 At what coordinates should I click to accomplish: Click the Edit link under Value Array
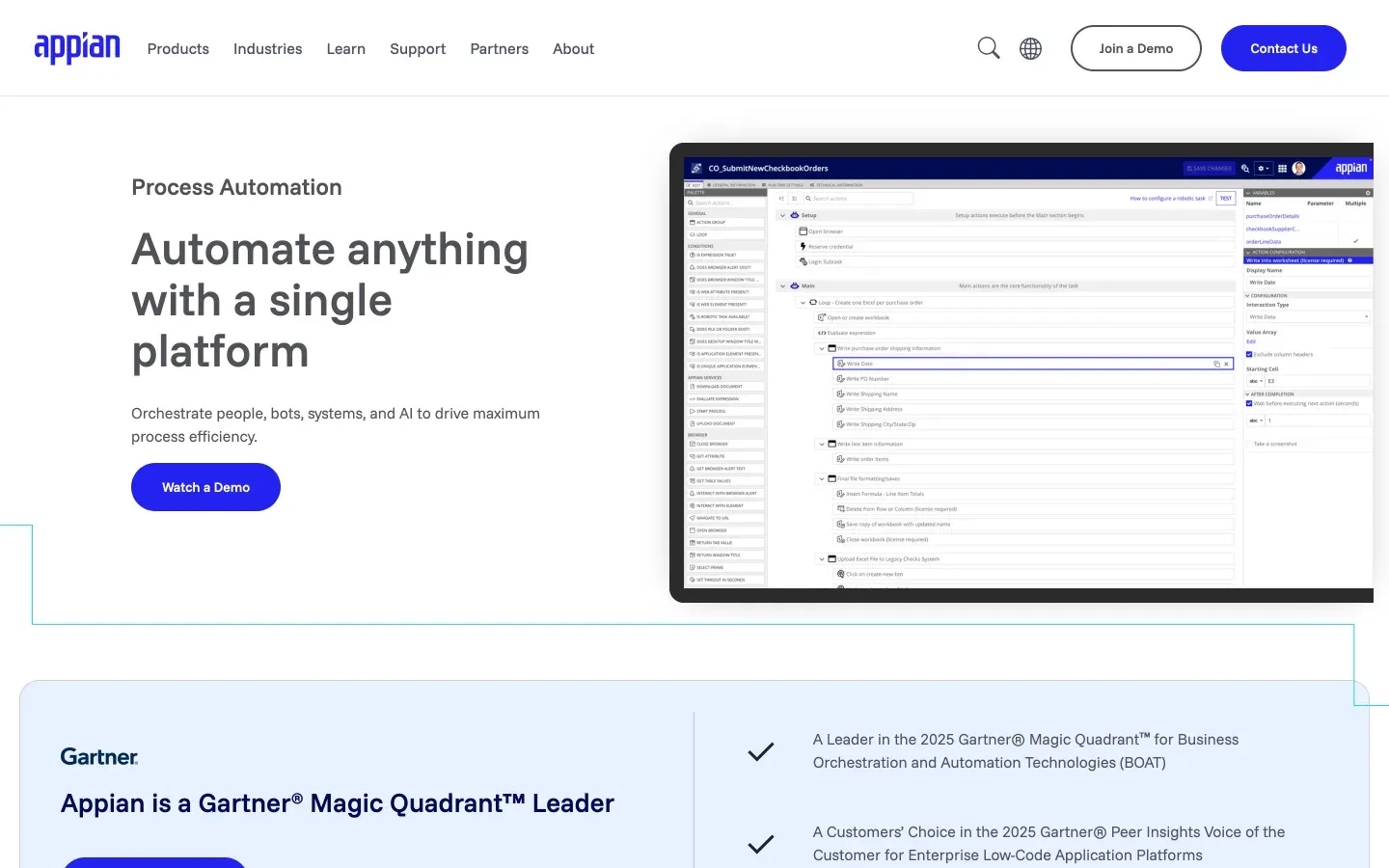pos(1251,341)
